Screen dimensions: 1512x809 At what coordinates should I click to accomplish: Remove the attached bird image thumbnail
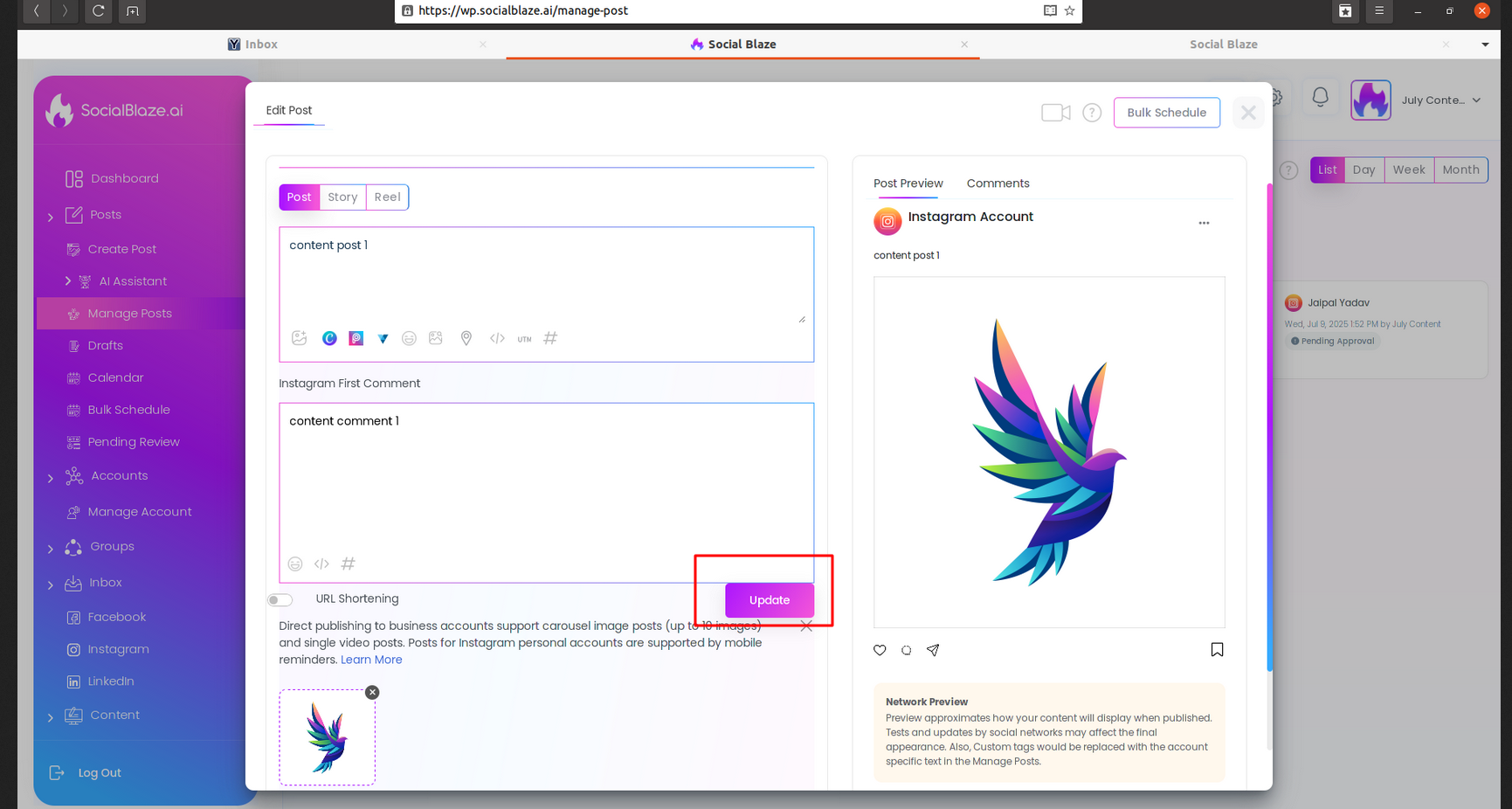pyautogui.click(x=372, y=692)
